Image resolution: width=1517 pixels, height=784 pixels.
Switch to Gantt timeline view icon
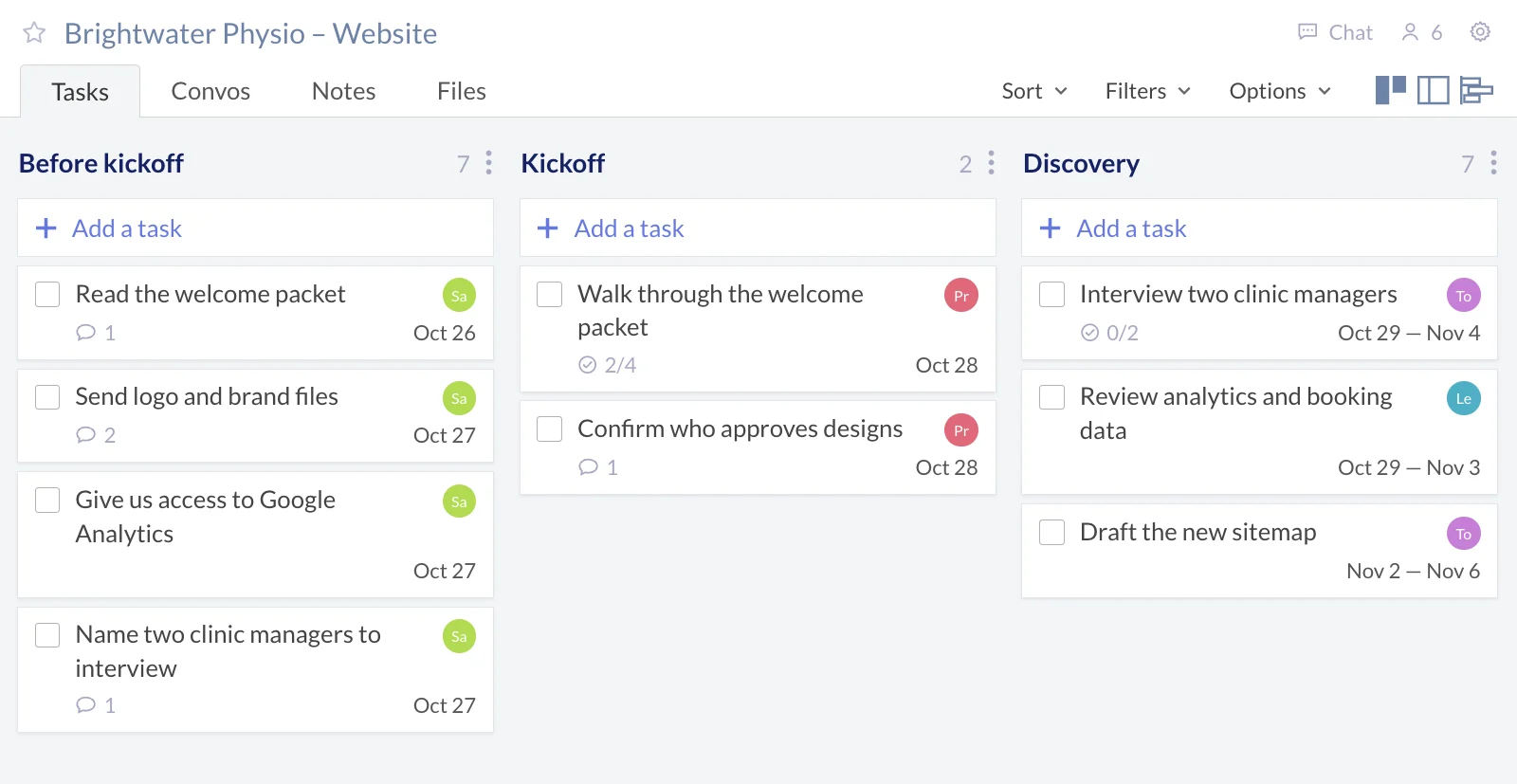point(1476,90)
